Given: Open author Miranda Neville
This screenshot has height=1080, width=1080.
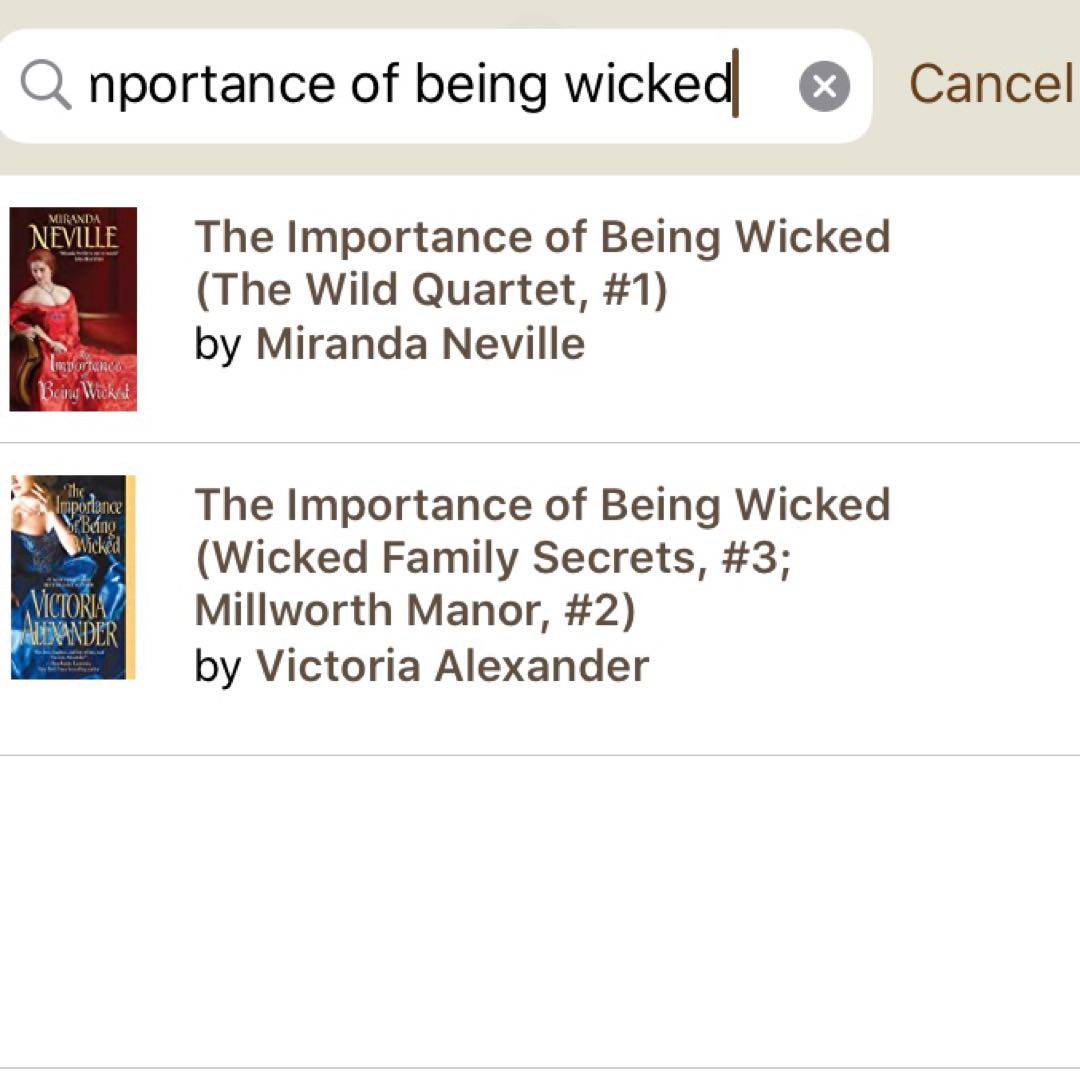Looking at the screenshot, I should coord(420,343).
